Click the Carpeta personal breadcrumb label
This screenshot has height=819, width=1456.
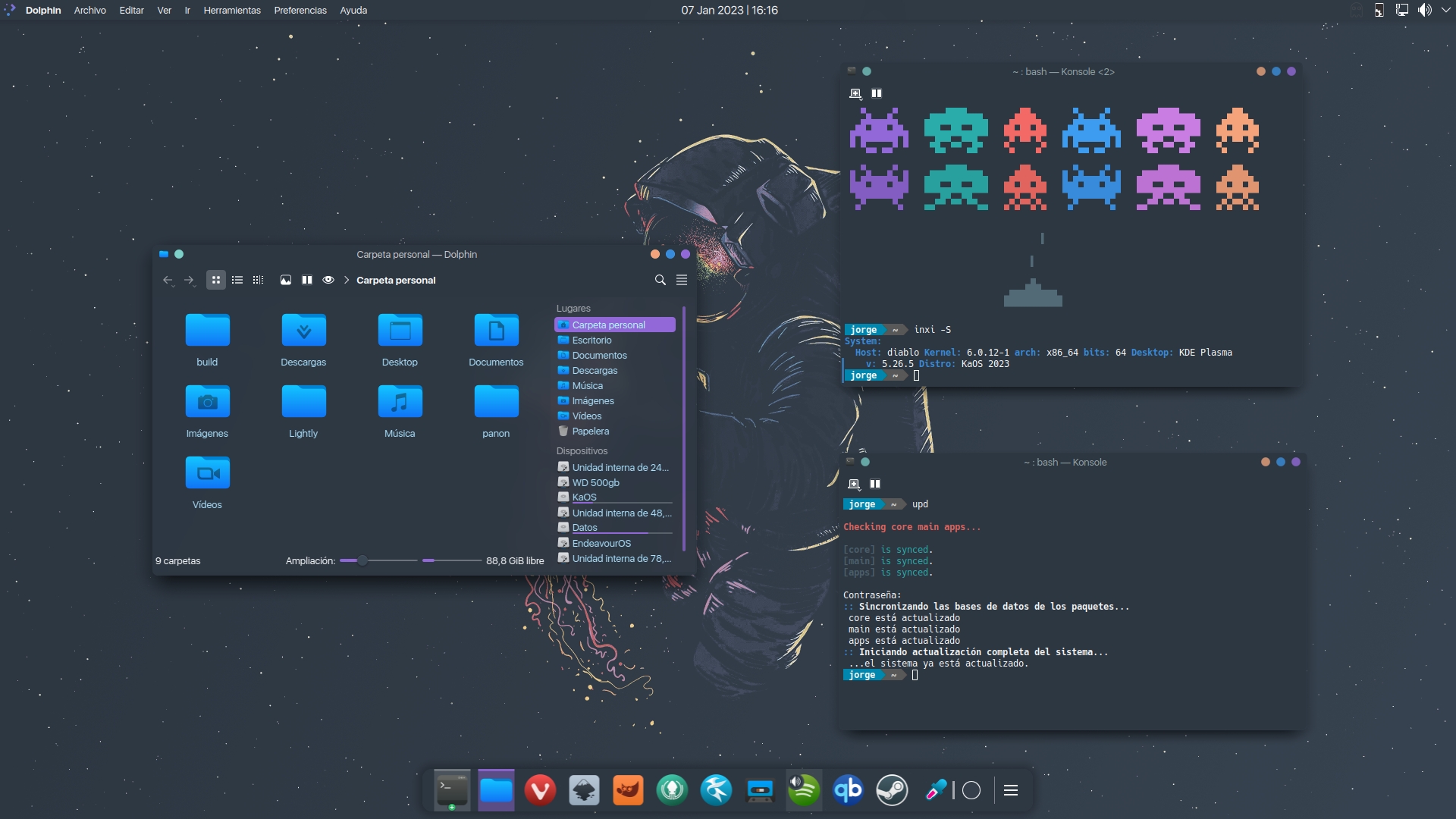[396, 280]
